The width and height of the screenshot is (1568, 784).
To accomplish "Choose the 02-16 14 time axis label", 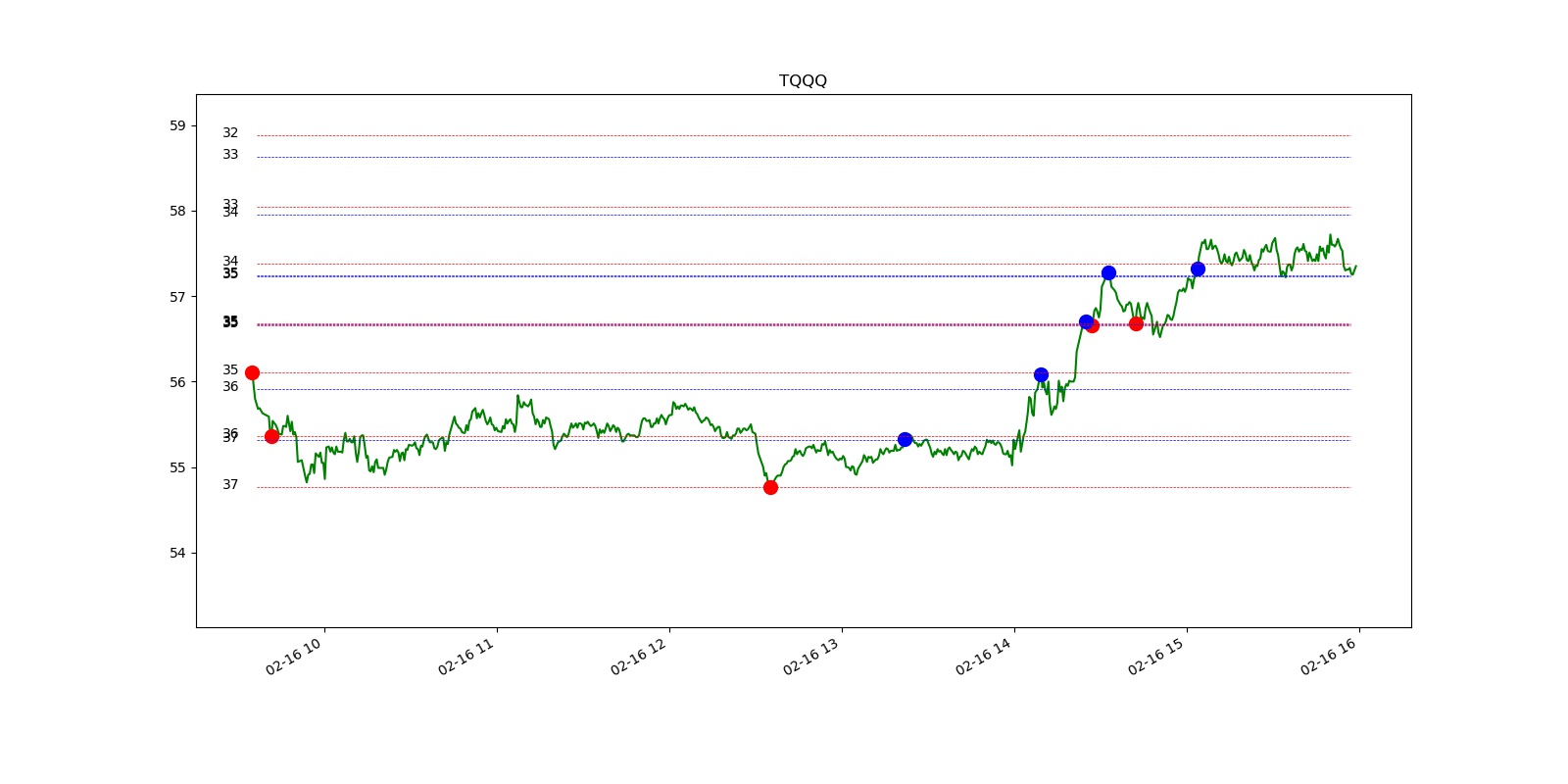I will pos(983,657).
